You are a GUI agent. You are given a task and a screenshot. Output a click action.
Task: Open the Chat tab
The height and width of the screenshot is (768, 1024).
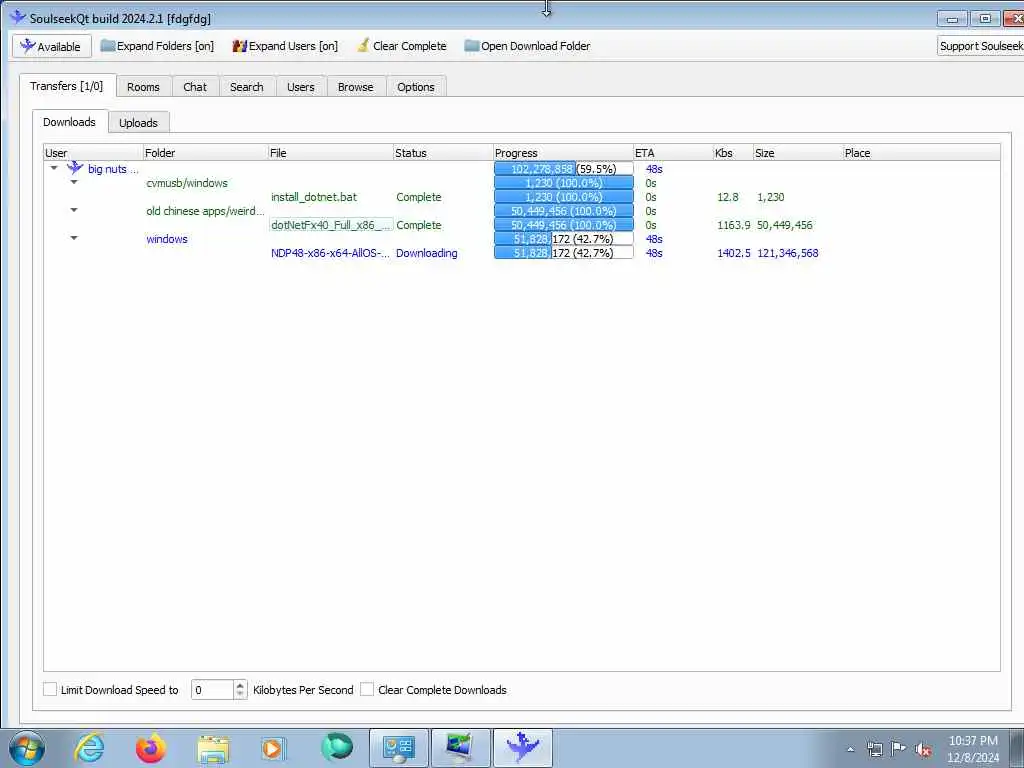[195, 87]
